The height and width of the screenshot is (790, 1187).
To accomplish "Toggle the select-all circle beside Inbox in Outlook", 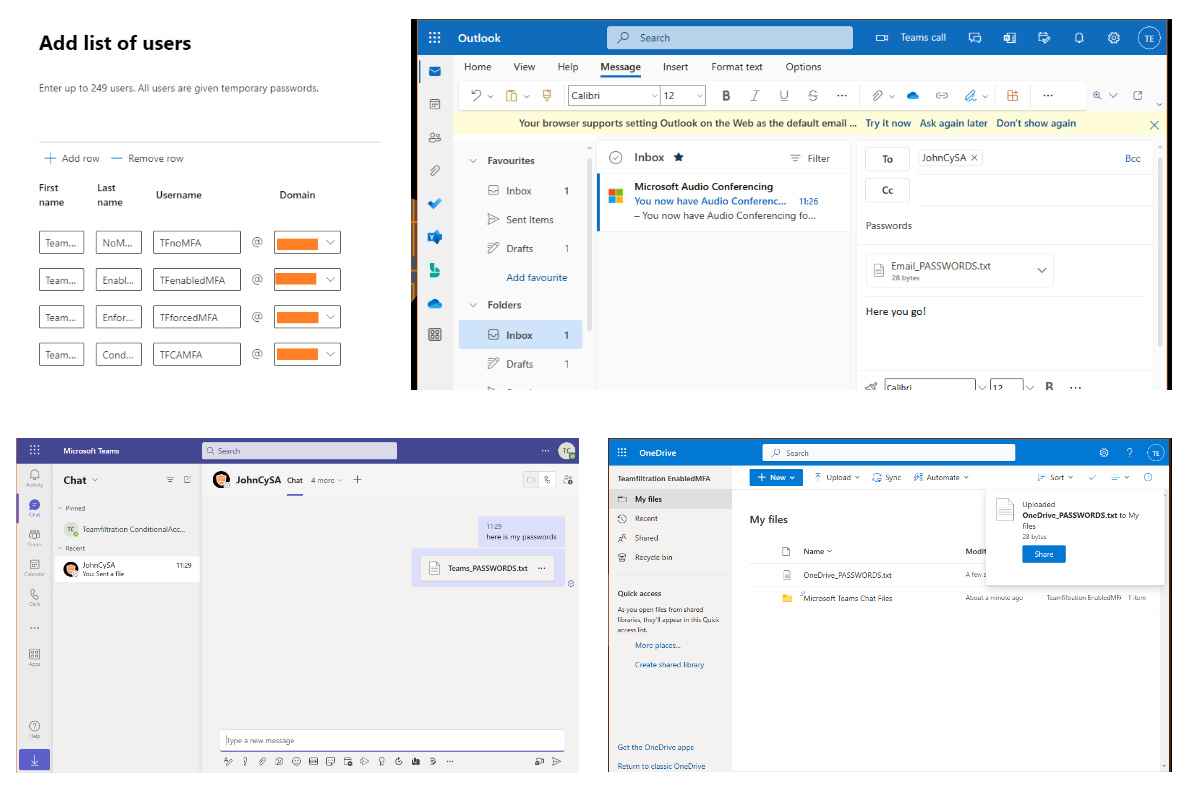I will click(615, 157).
